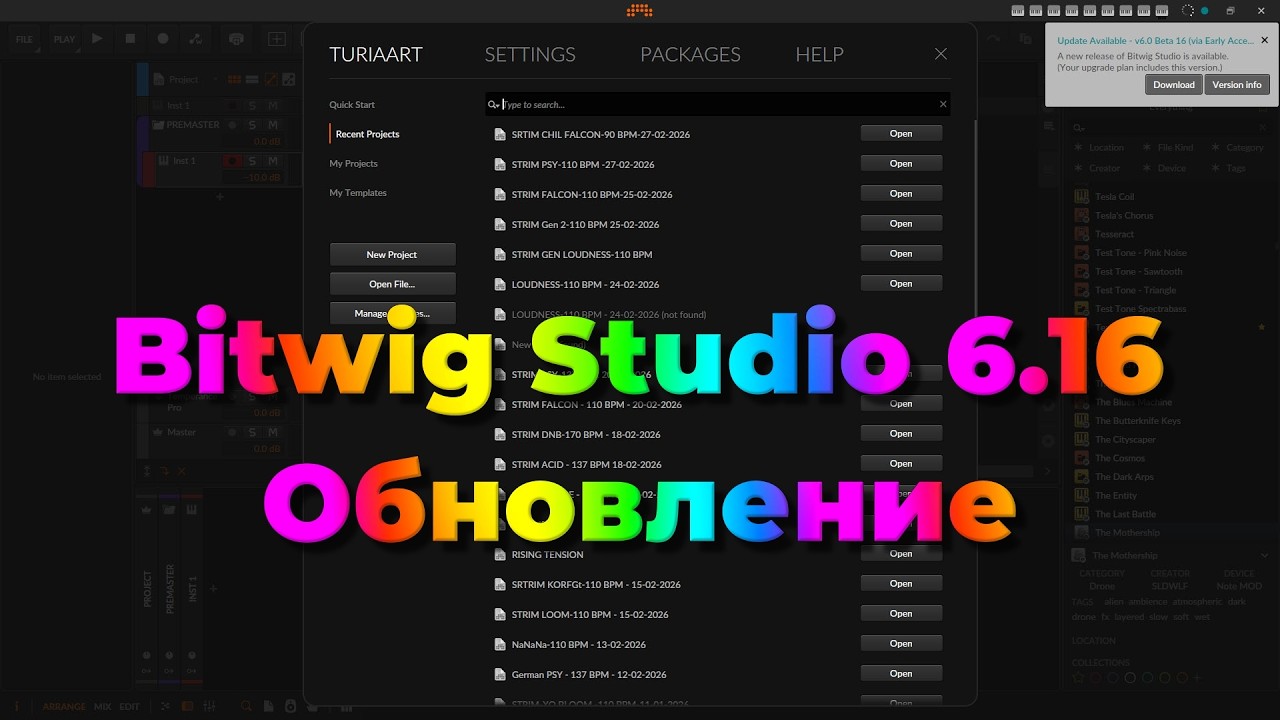
Task: Open STRIM Gen 2-110 BPM project
Action: 901,223
